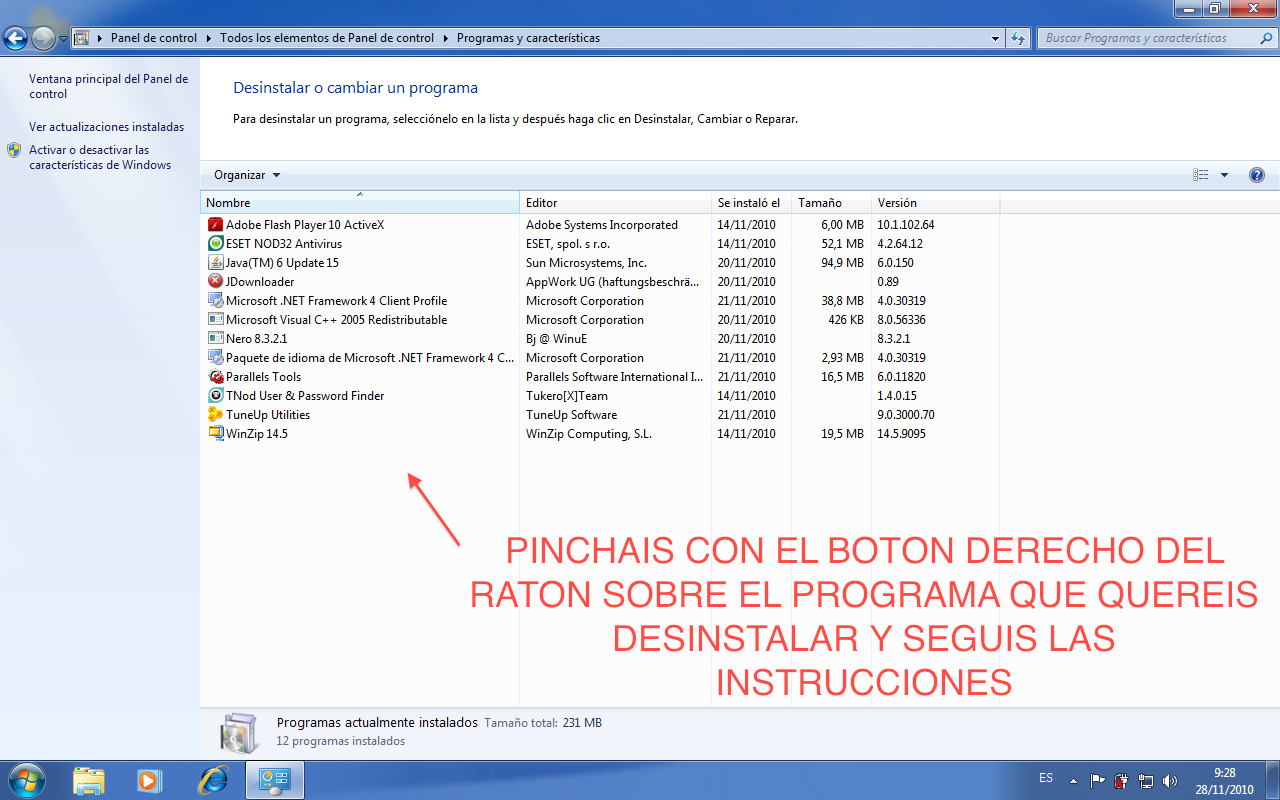Launch Windows Media Player from the taskbar
Viewport: 1280px width, 800px height.
click(x=149, y=779)
